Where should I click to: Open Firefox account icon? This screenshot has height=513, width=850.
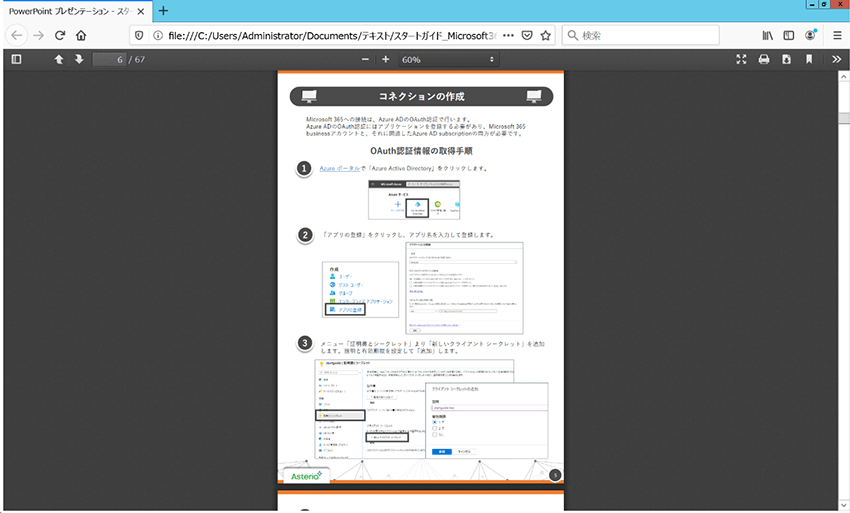click(810, 35)
